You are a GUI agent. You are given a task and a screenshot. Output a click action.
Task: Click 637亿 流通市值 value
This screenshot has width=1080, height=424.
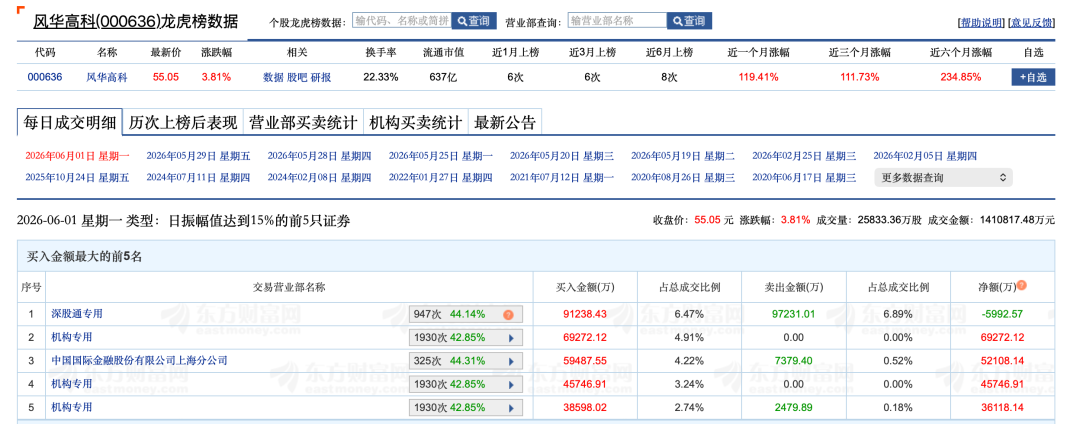pyautogui.click(x=444, y=77)
